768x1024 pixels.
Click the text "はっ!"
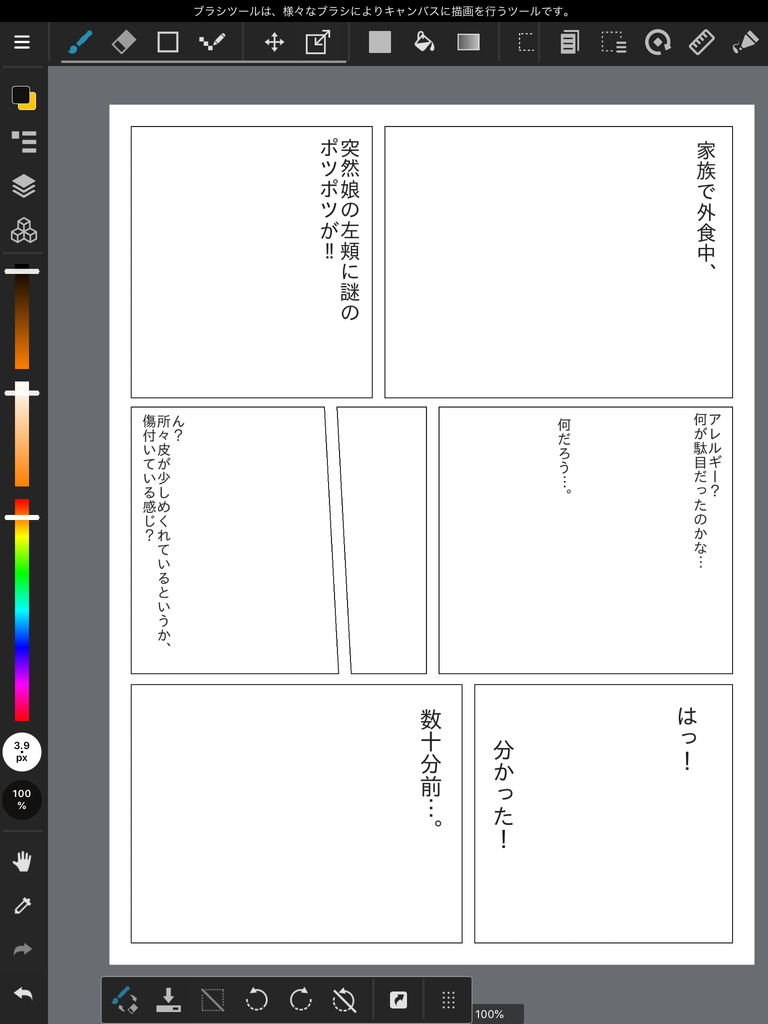pos(688,738)
